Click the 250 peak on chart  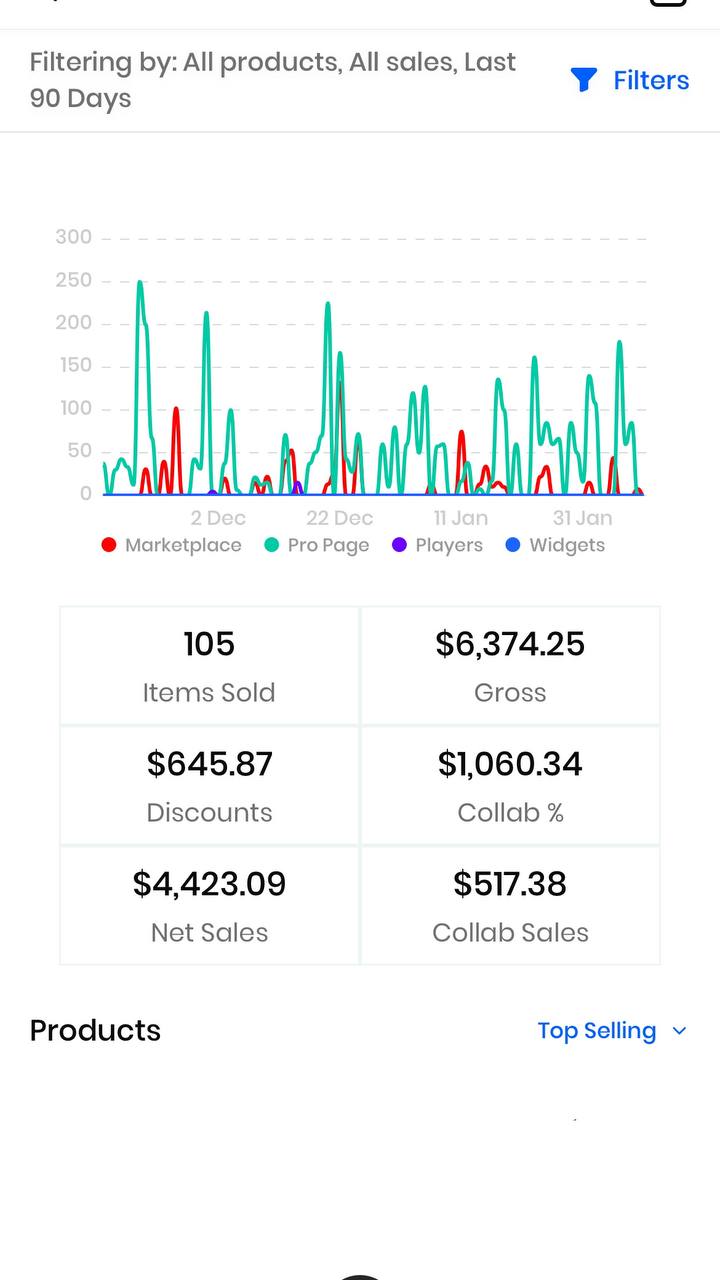point(140,283)
